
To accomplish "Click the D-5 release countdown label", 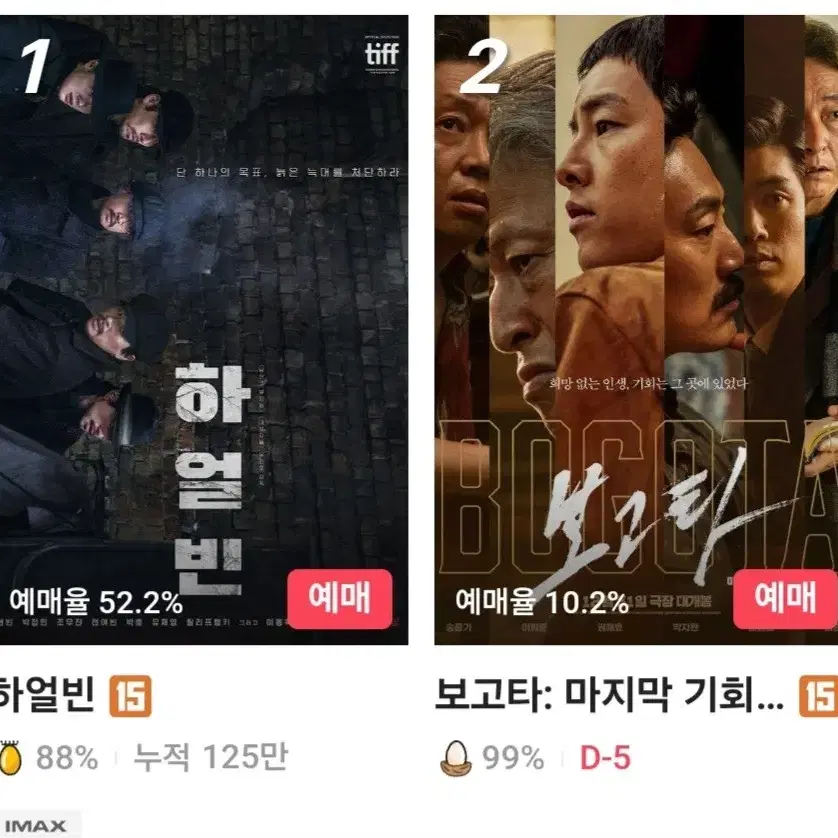I will [x=606, y=758].
